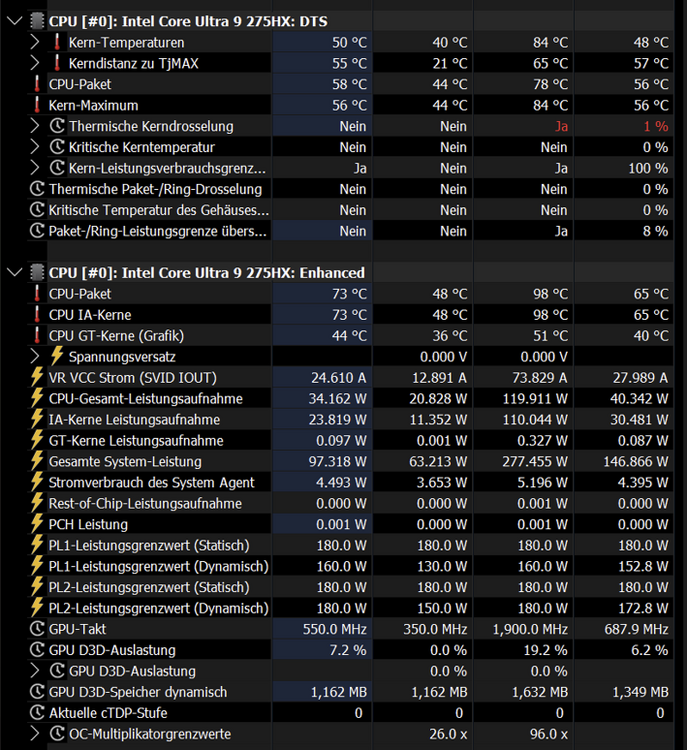Viewport: 687px width, 750px height.
Task: Click the chip icon beside the DTS sensor header
Action: [x=37, y=21]
